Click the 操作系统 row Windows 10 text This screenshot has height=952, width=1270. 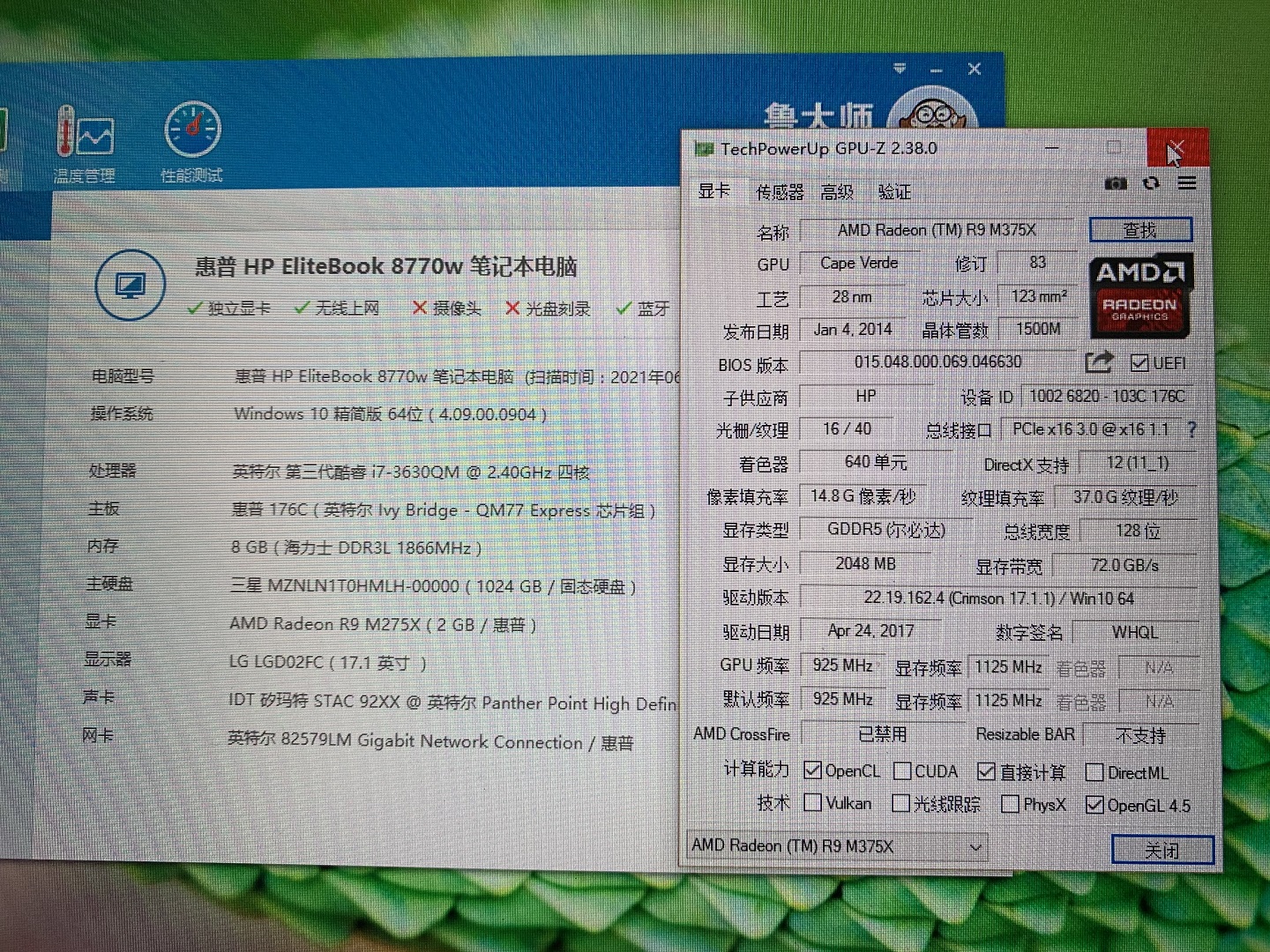(x=390, y=413)
